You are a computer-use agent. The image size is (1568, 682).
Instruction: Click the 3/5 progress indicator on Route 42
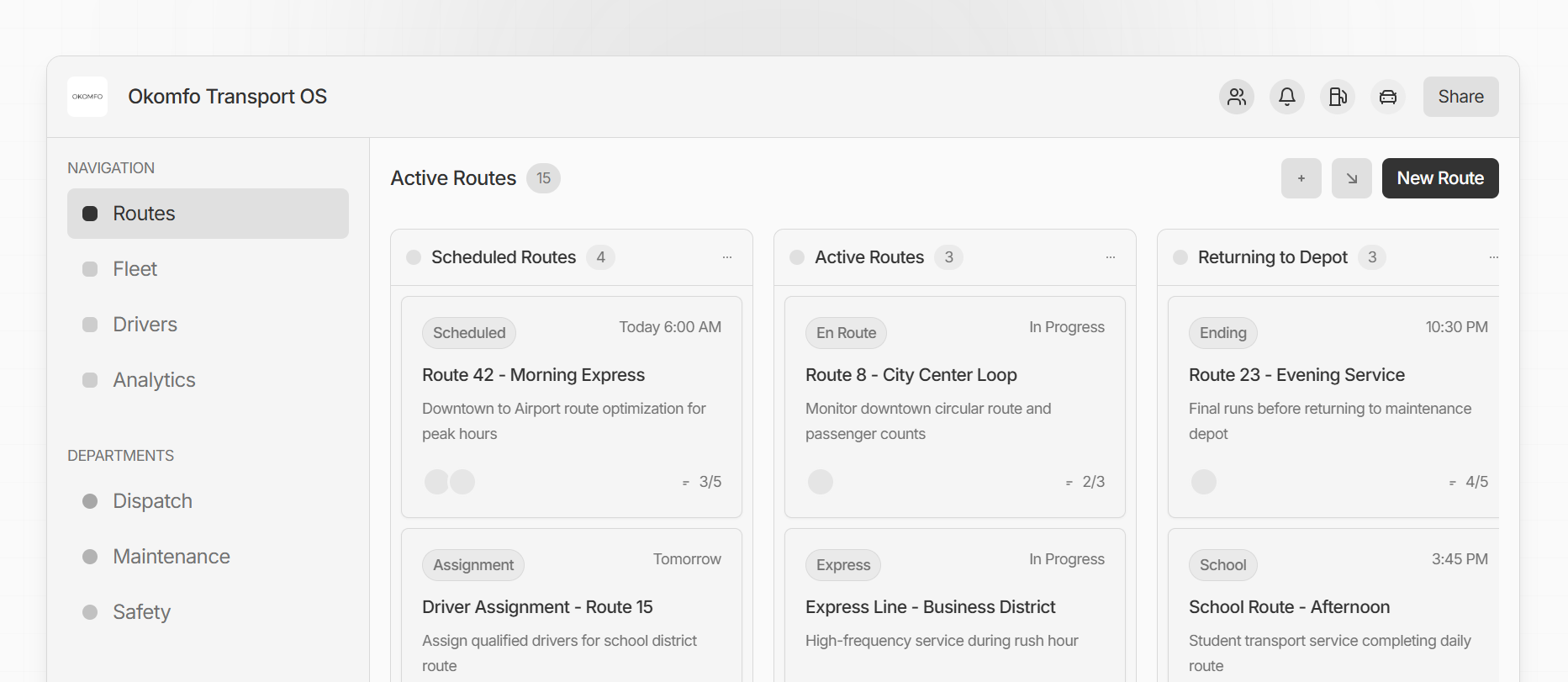click(702, 482)
